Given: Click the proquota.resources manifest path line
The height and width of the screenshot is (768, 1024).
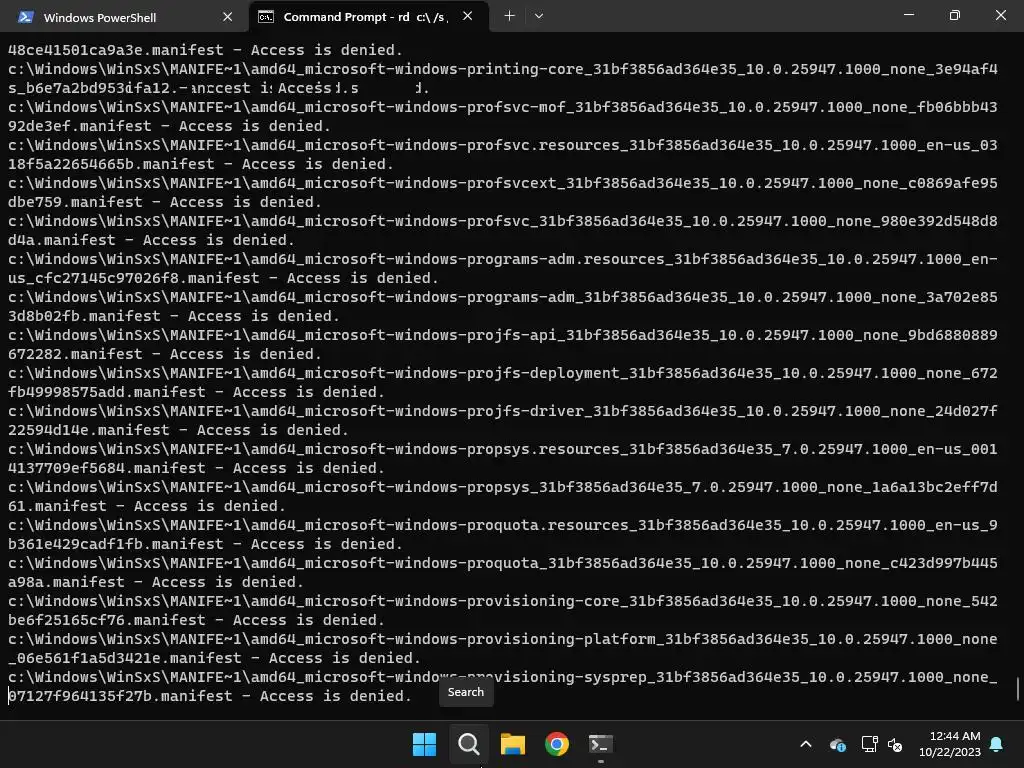Looking at the screenshot, I should click(503, 525).
